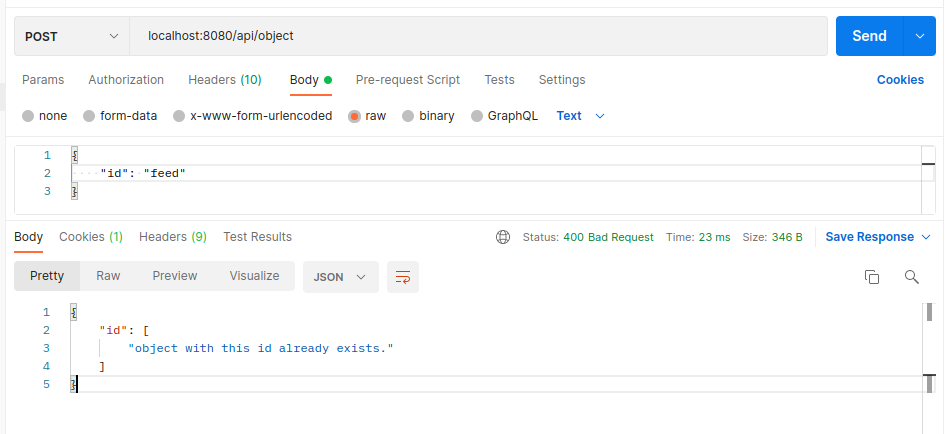Open the Text format dropdown
The width and height of the screenshot is (951, 434).
(x=580, y=116)
